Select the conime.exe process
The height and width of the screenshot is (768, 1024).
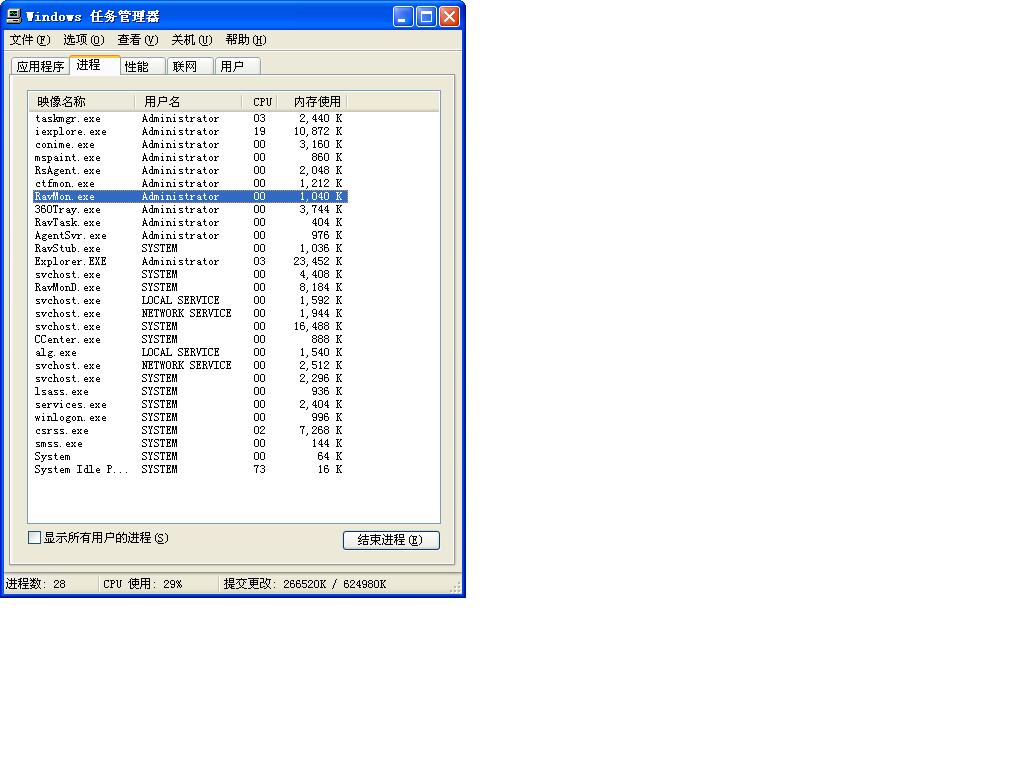click(189, 145)
